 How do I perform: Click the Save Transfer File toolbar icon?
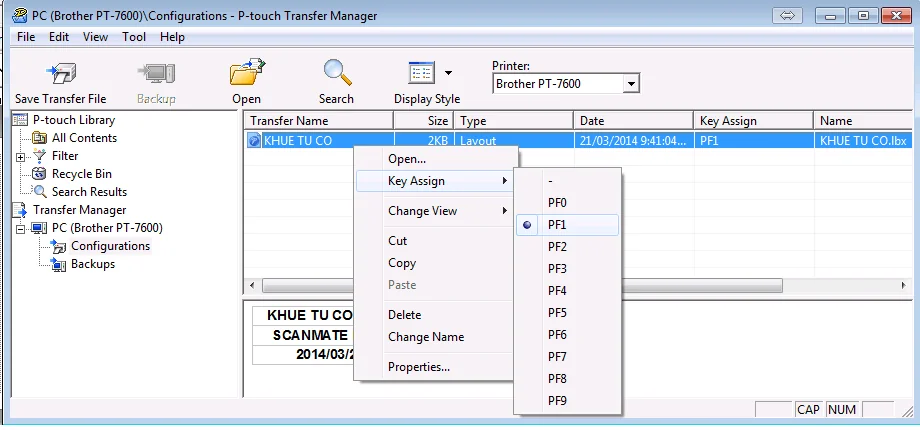(59, 76)
